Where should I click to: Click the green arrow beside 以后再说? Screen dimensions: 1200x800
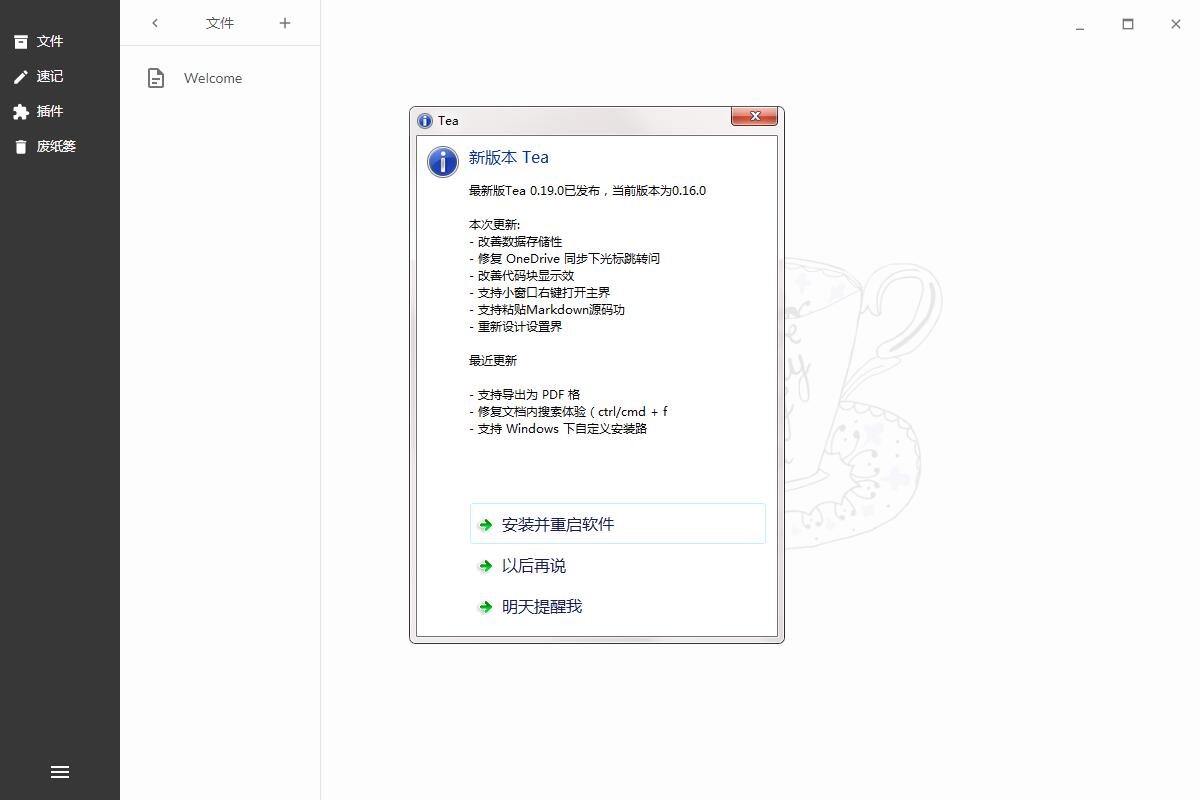point(485,566)
